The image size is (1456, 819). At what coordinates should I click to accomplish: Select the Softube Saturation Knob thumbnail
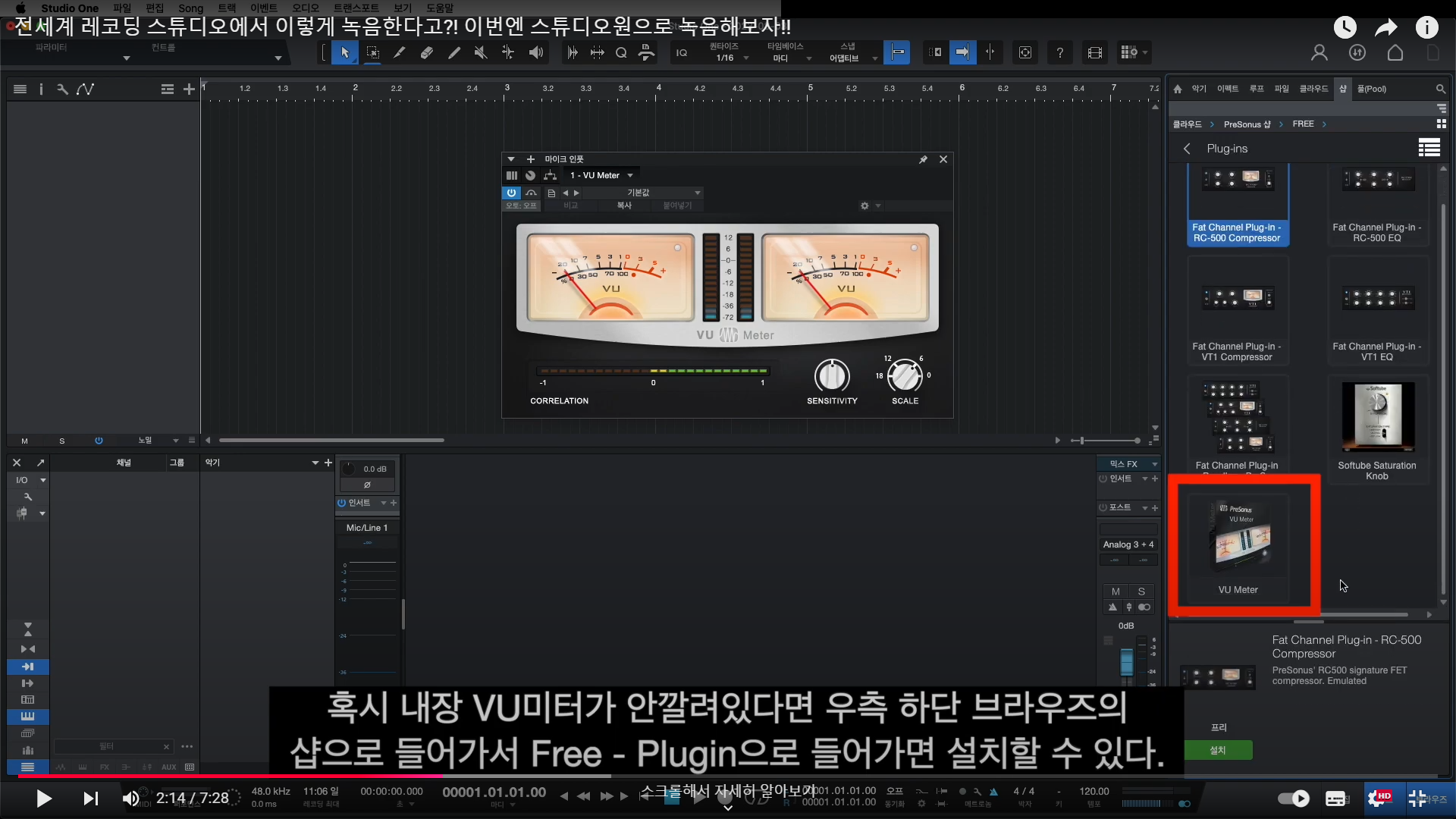click(1377, 429)
